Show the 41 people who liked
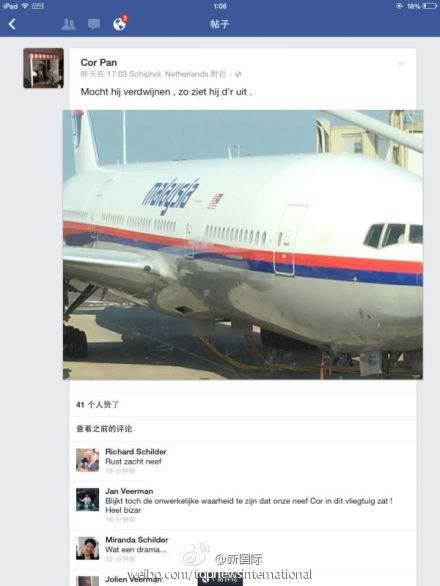440x586 pixels. pyautogui.click(x=98, y=404)
